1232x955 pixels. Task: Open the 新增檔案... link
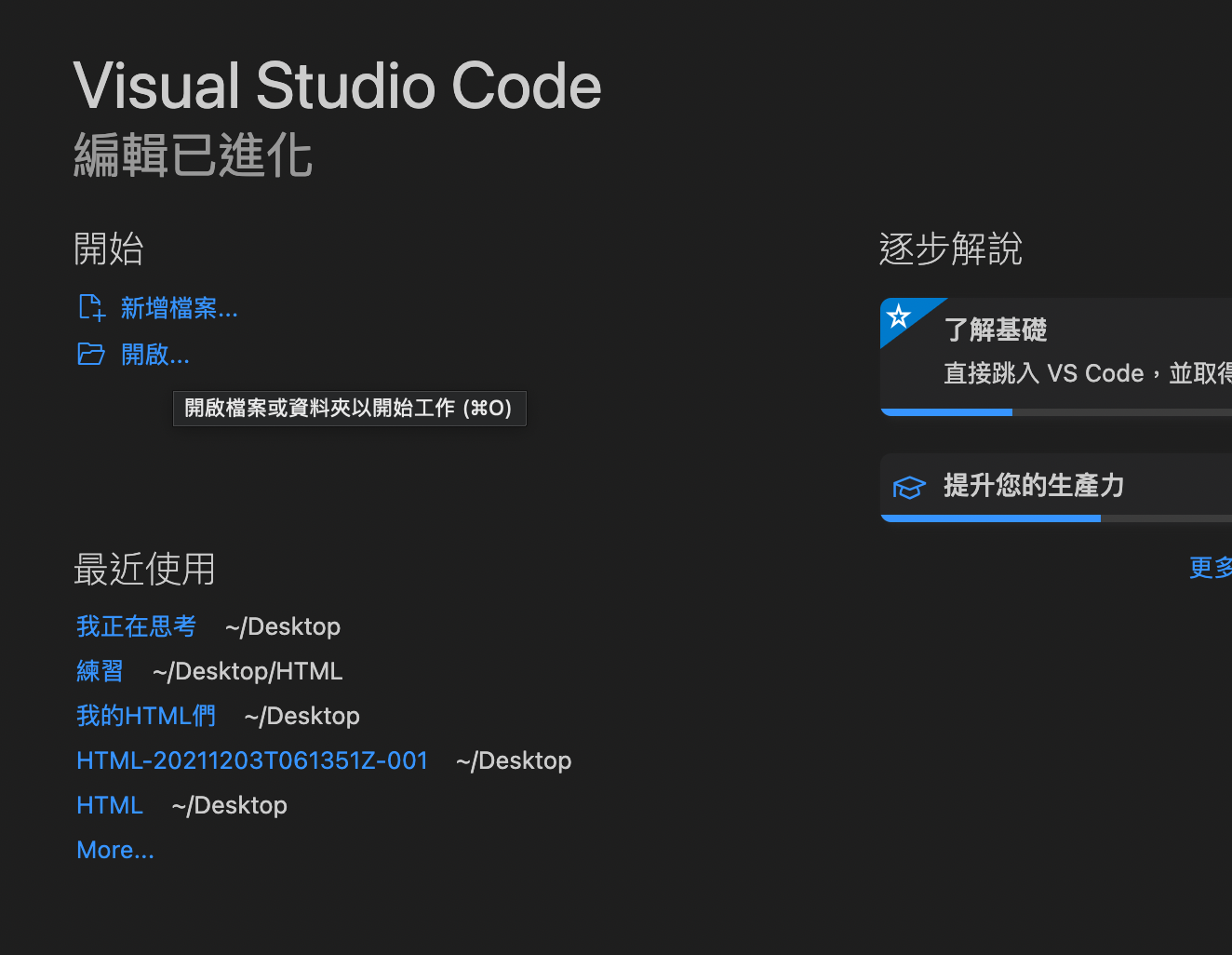click(x=179, y=308)
